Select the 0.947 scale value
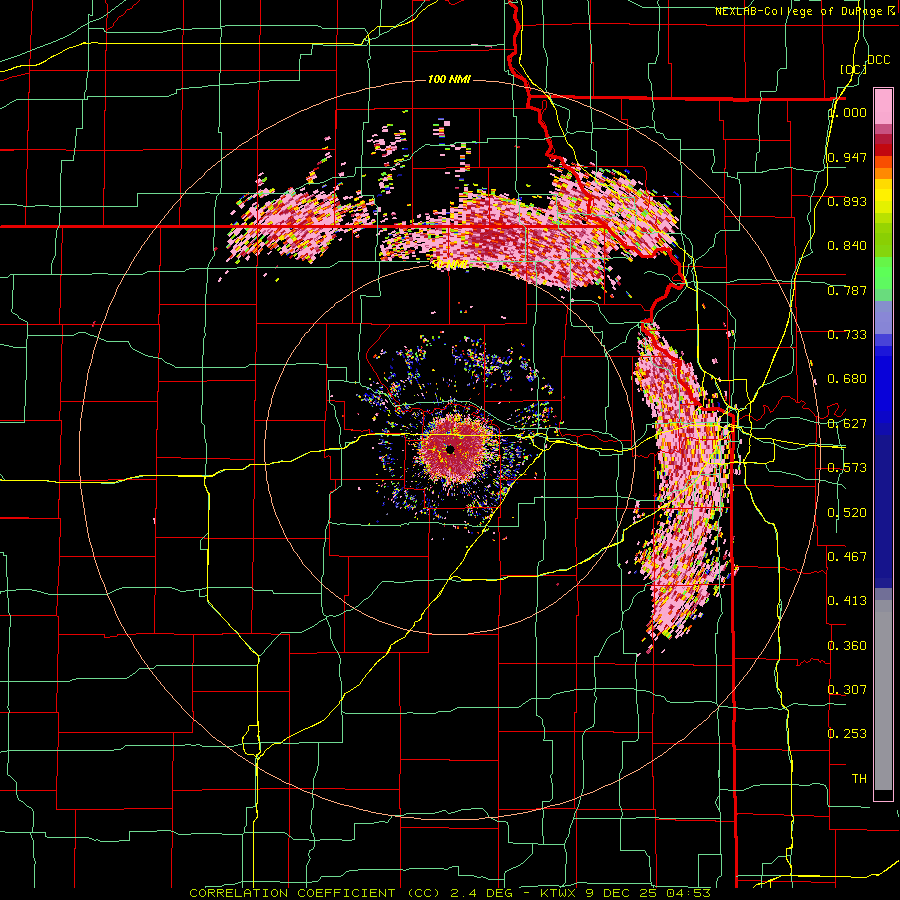Image resolution: width=900 pixels, height=900 pixels. (x=847, y=157)
